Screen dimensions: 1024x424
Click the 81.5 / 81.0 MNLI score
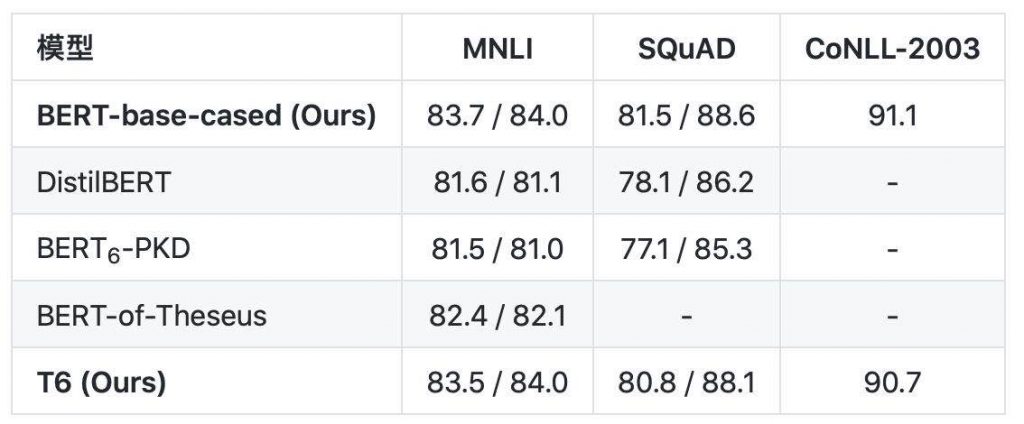(x=497, y=249)
